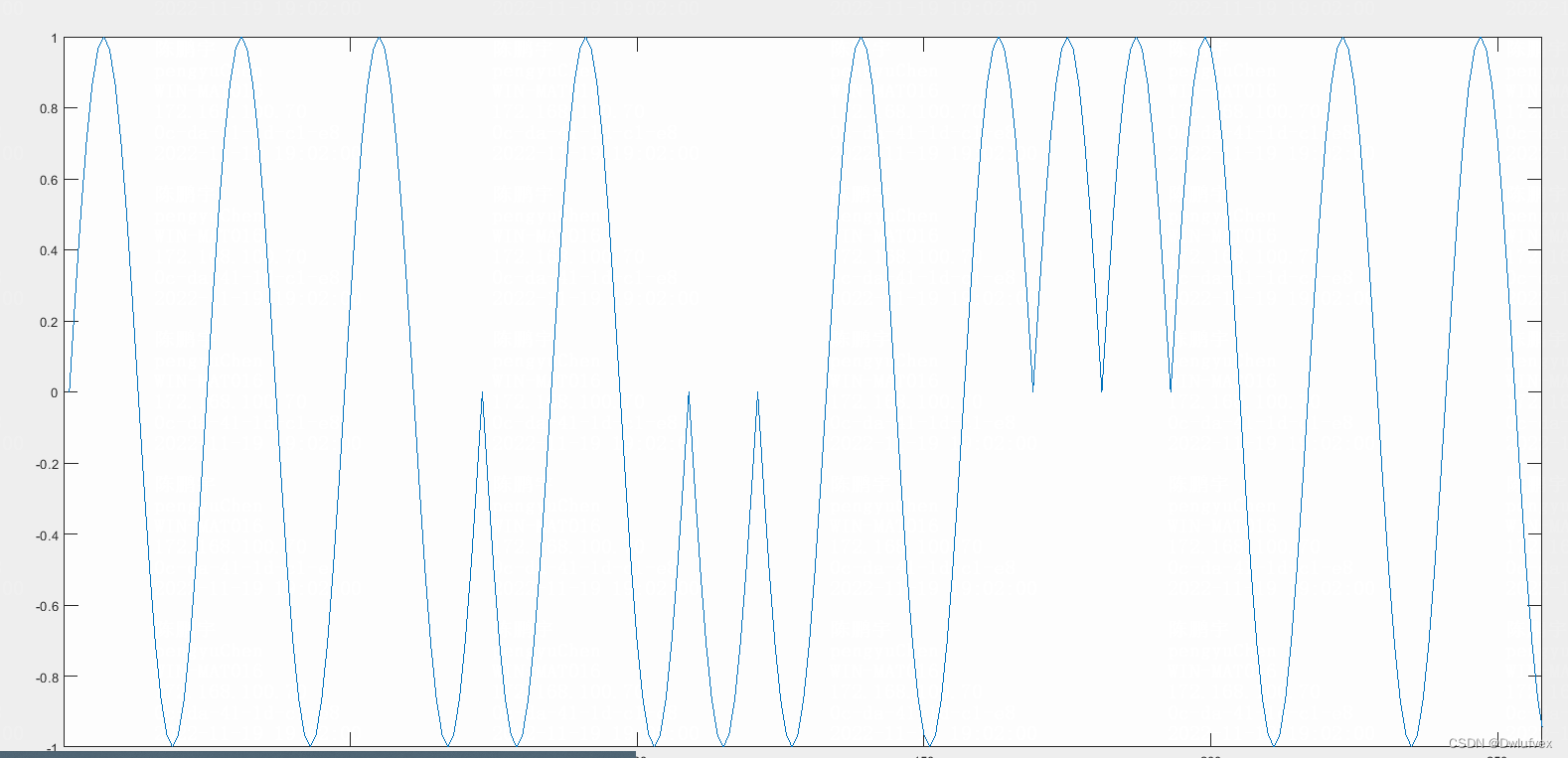Image resolution: width=1568 pixels, height=758 pixels.
Task: Click the y-axis tick label 0.6
Action: (x=49, y=180)
